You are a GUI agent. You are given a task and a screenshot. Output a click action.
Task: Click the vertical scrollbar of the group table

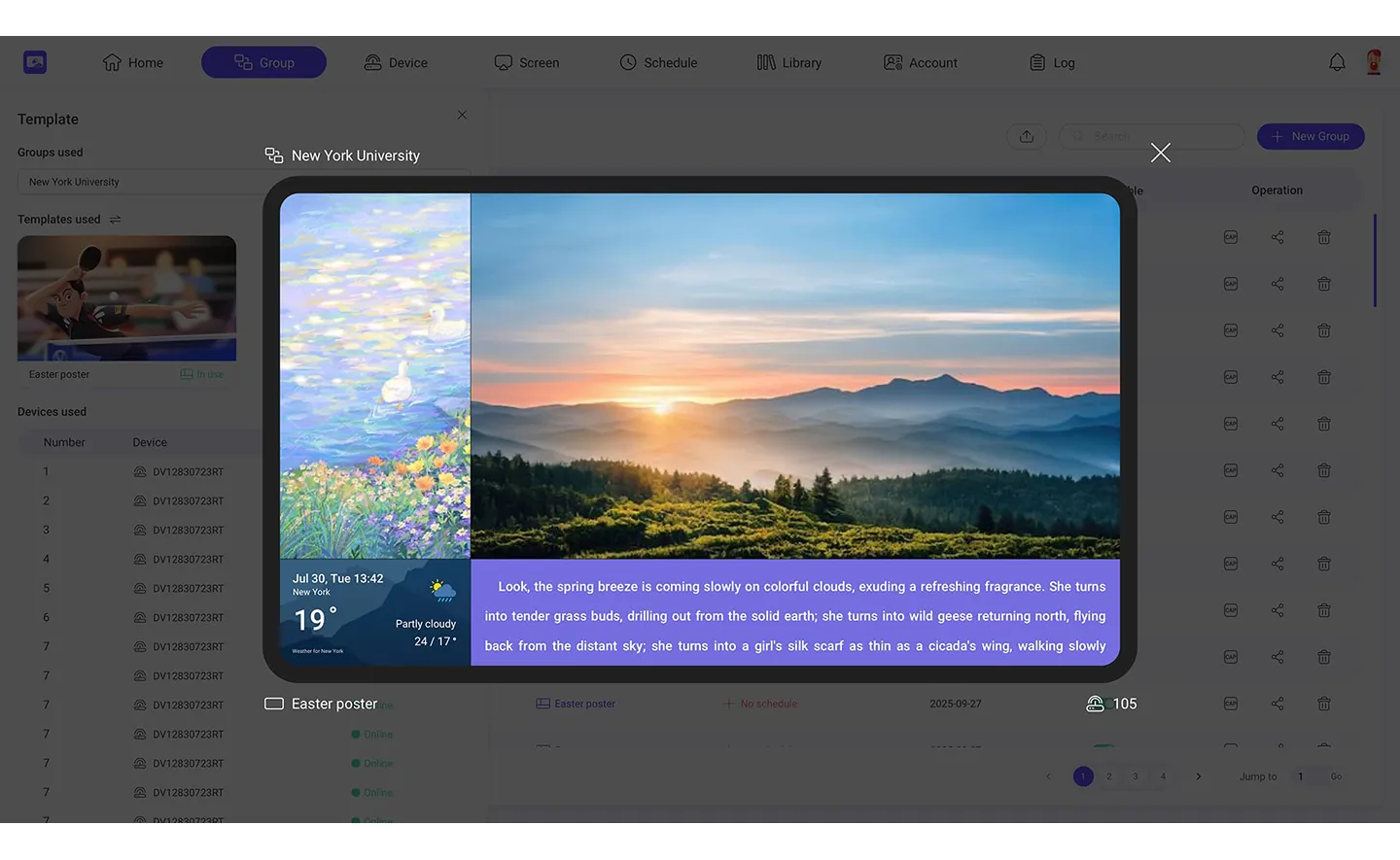[1375, 260]
